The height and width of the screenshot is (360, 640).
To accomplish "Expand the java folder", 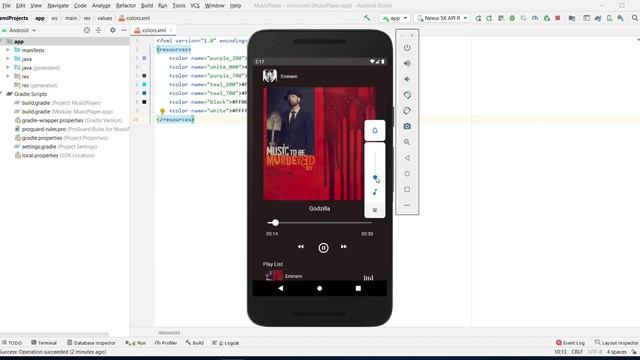I will tap(8, 59).
